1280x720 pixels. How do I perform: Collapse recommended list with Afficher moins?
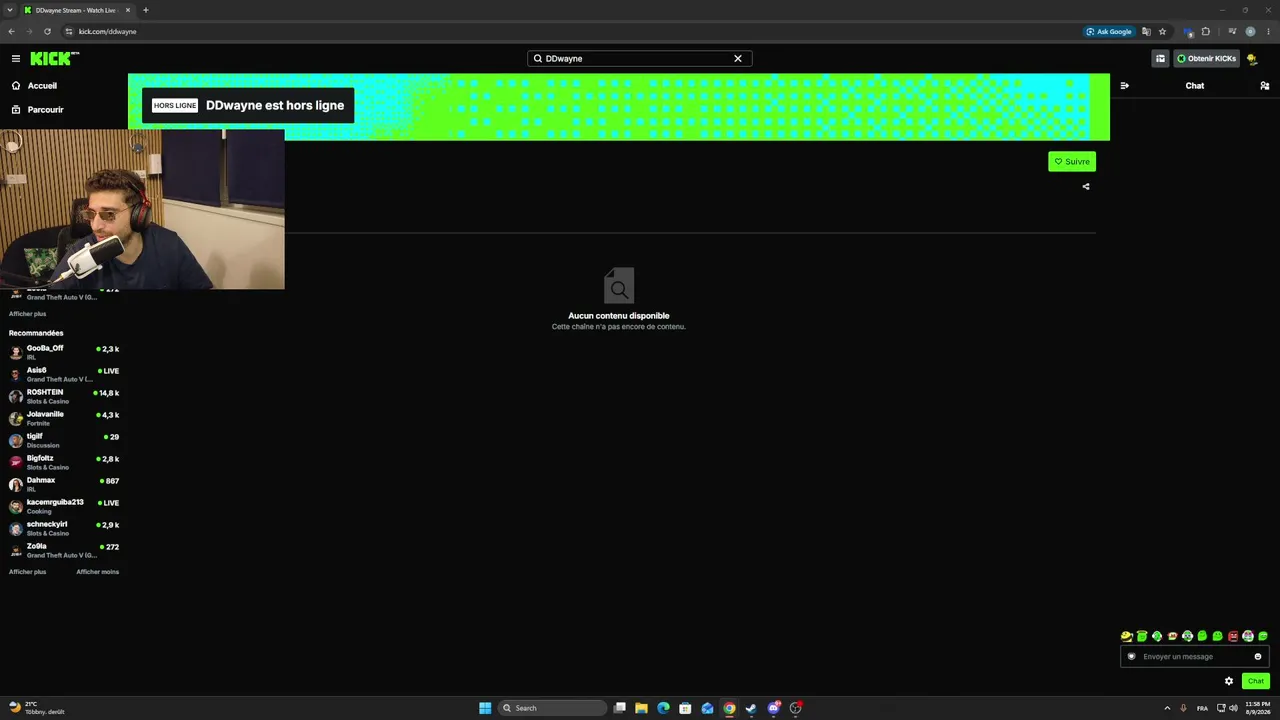tap(98, 572)
